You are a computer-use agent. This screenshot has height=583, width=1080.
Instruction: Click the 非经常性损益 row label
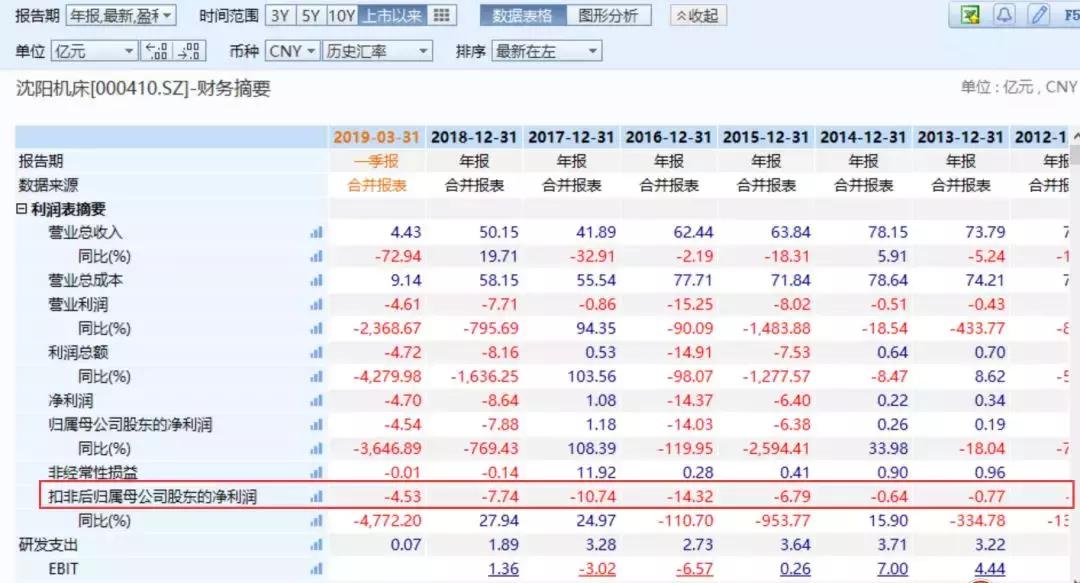(93, 473)
